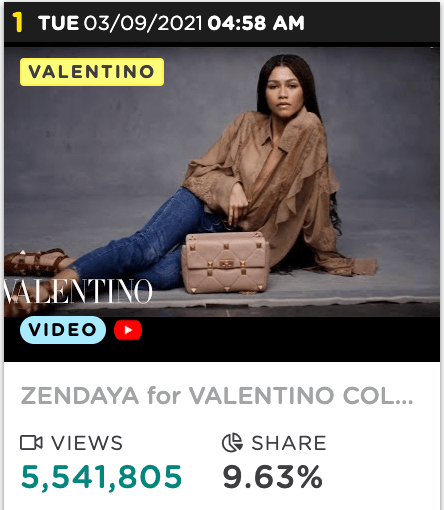Click the VIEWS label
Viewport: 444px width, 510px height.
pyautogui.click(x=87, y=443)
